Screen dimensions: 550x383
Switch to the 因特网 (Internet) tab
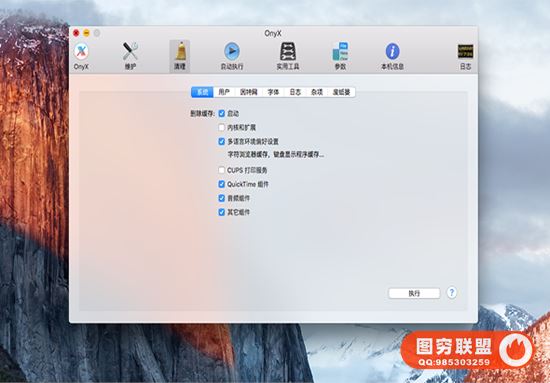coord(248,92)
